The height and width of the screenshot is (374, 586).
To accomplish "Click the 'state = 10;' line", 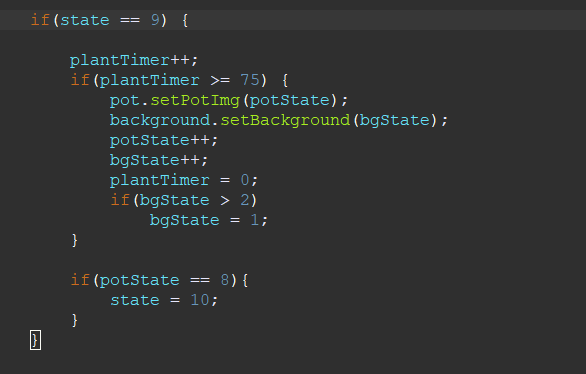I will tap(164, 300).
